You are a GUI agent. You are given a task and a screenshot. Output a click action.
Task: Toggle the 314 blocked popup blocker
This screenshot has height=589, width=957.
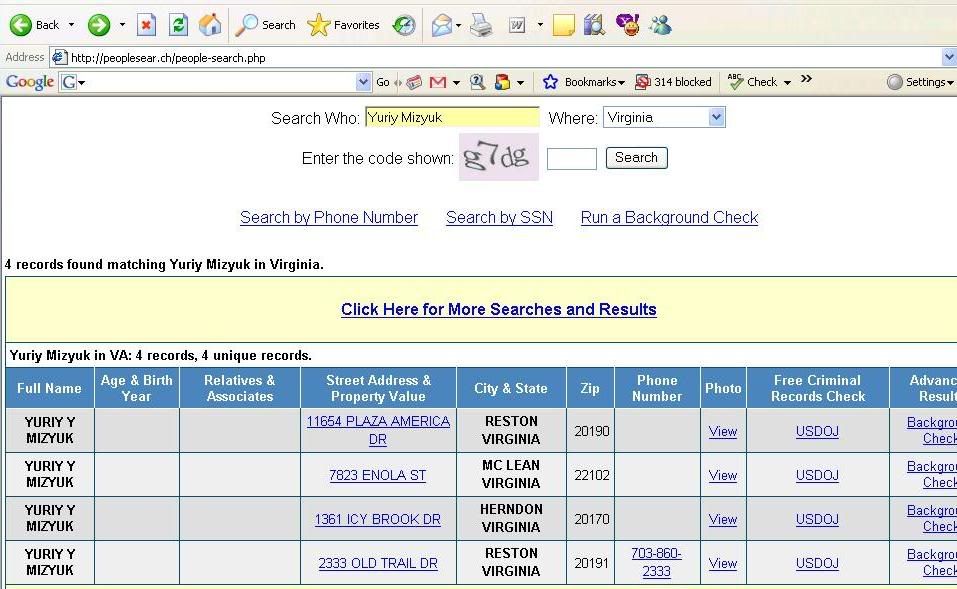click(x=673, y=82)
